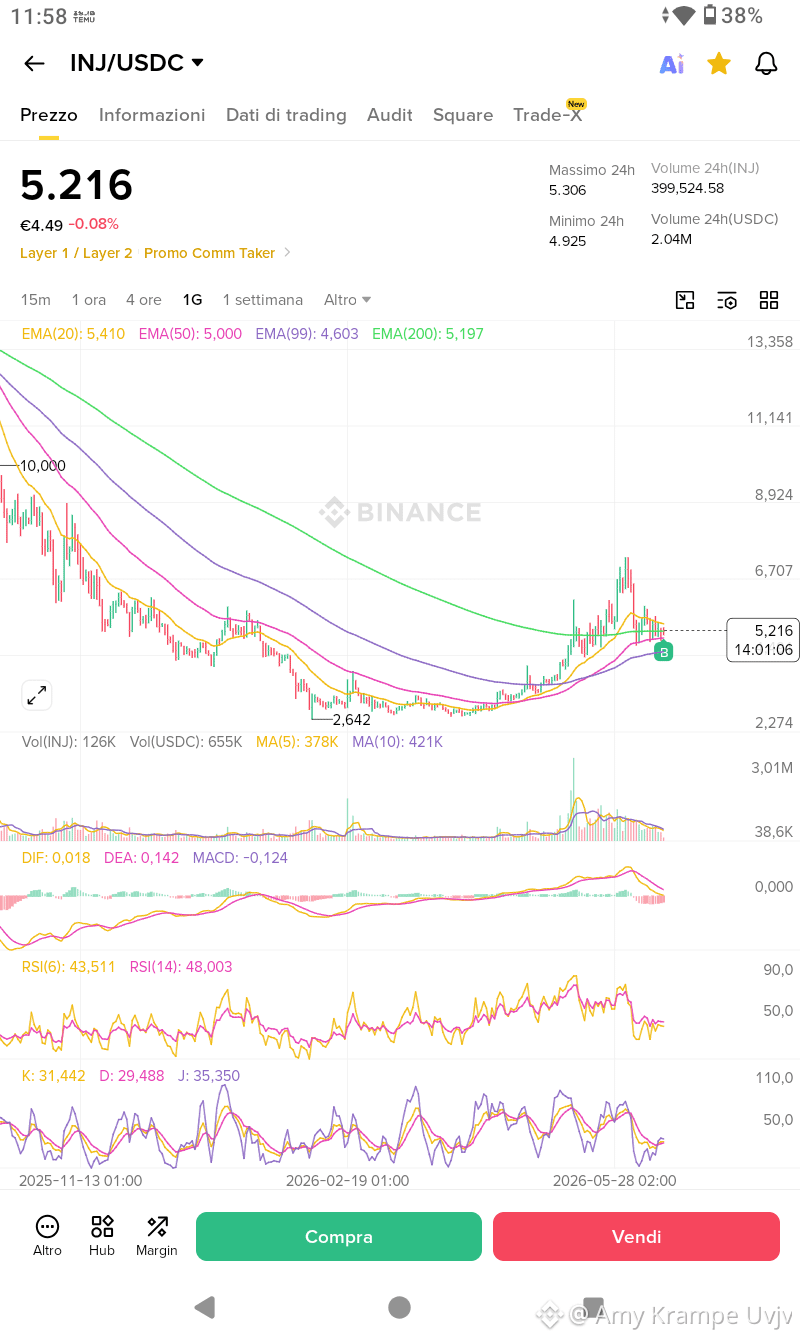The height and width of the screenshot is (1340, 800).
Task: Select 15m timeframe
Action: coord(35,300)
